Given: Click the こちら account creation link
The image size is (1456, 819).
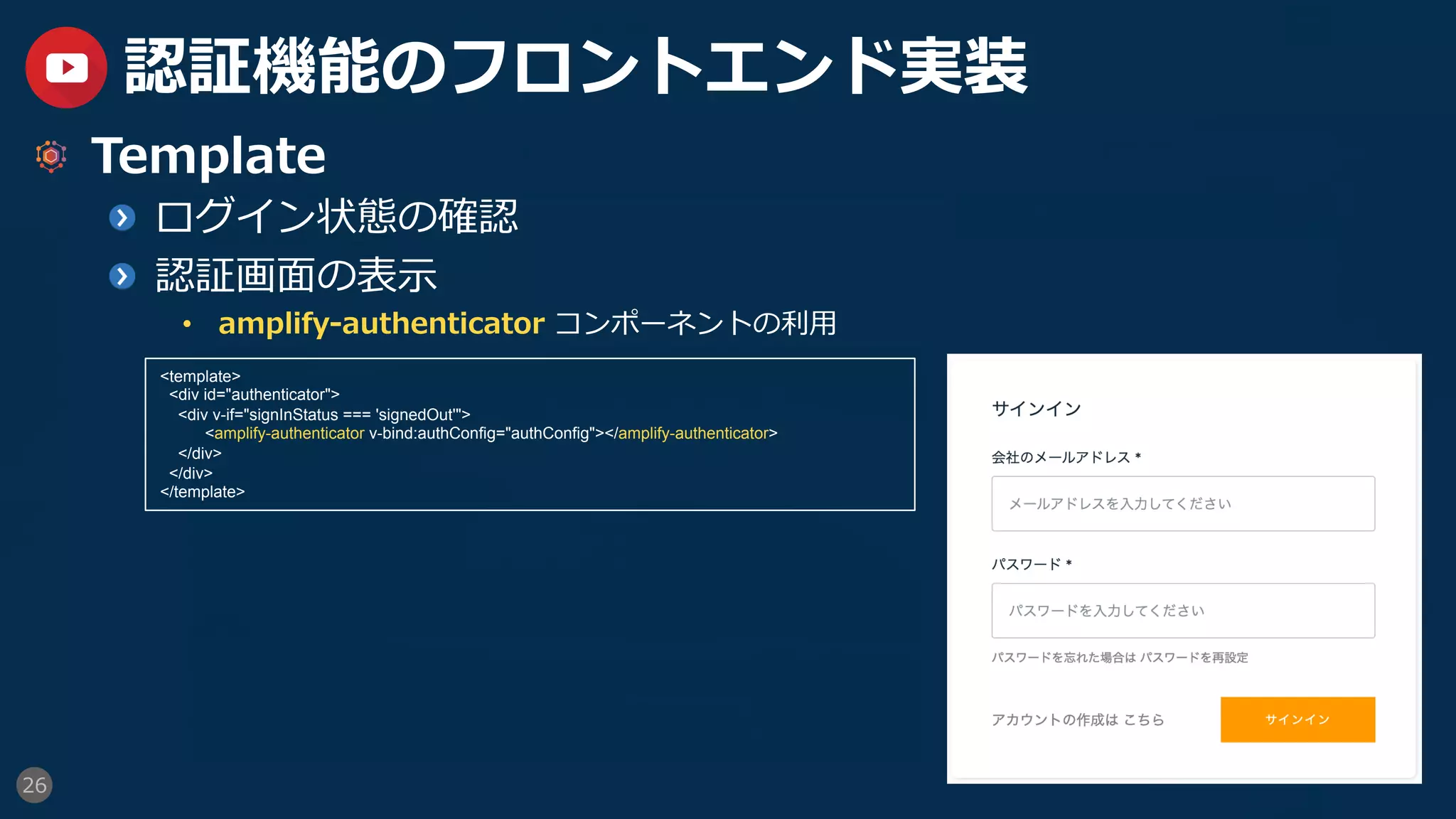Looking at the screenshot, I should pyautogui.click(x=1144, y=719).
